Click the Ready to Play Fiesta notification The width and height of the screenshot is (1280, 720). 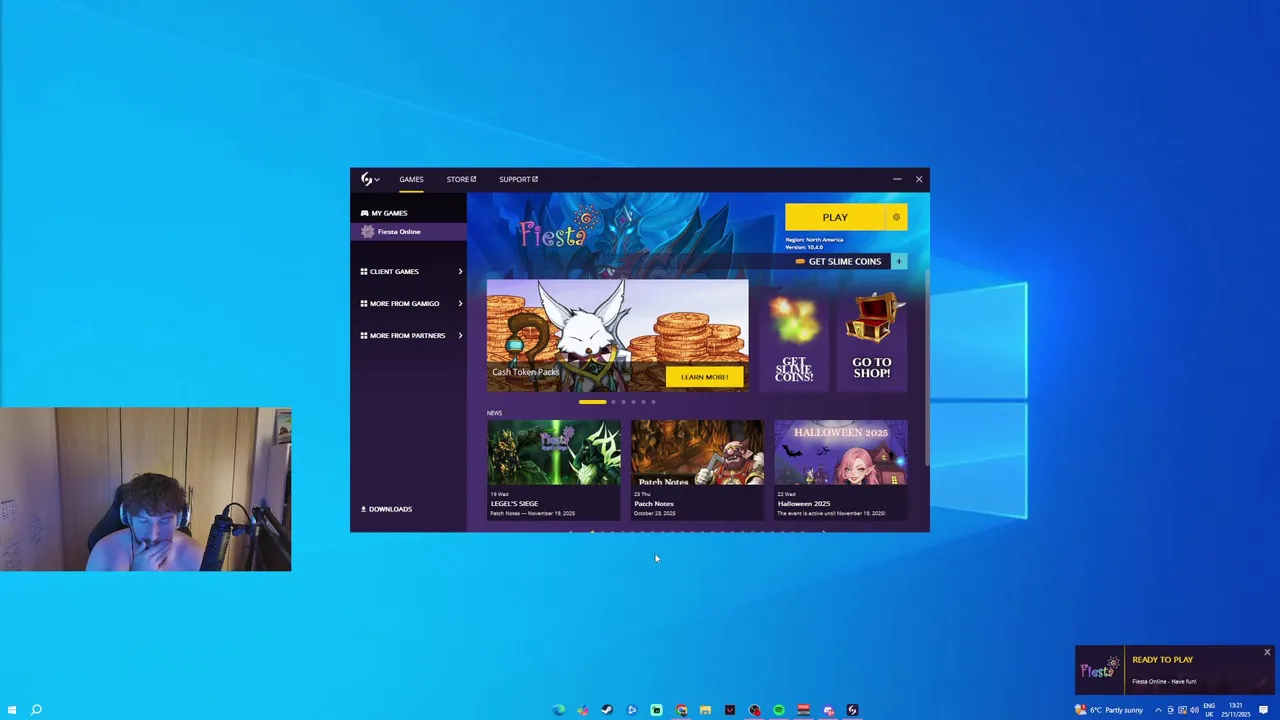tap(1175, 670)
